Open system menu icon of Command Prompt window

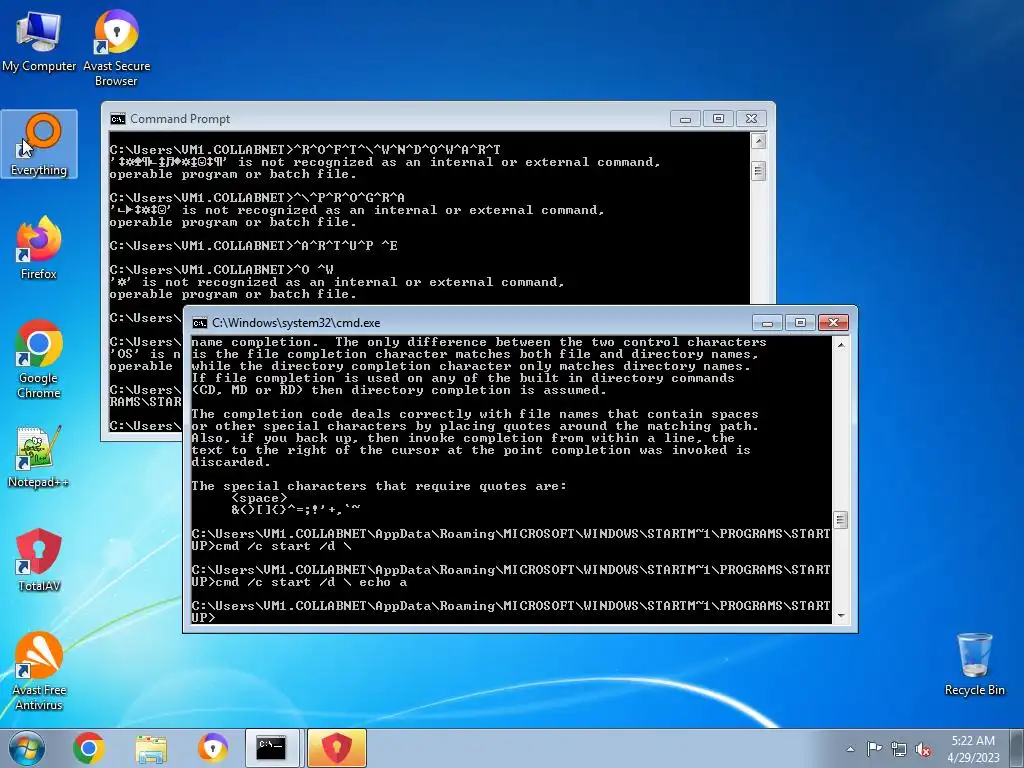pyautogui.click(x=118, y=119)
